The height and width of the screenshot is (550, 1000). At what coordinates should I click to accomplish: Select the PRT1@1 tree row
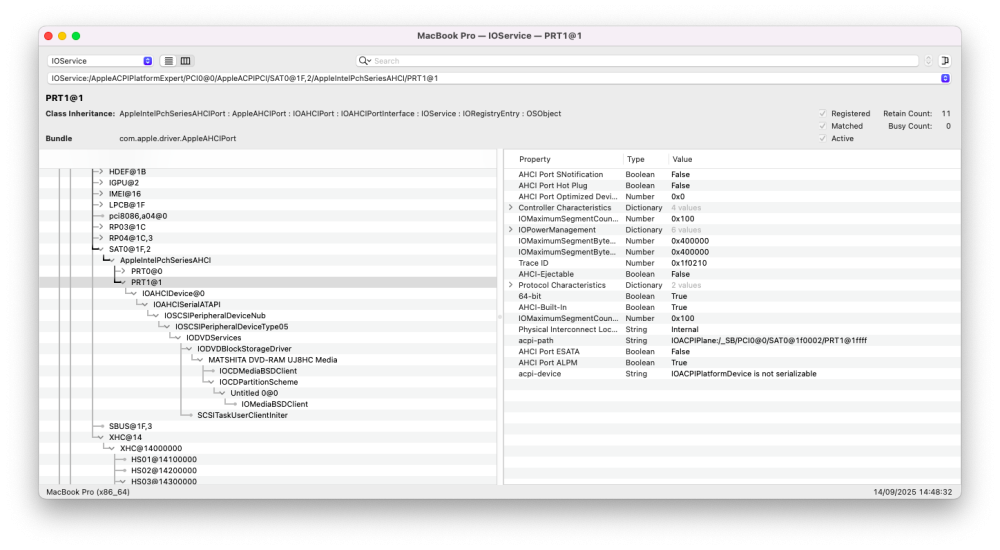268,282
